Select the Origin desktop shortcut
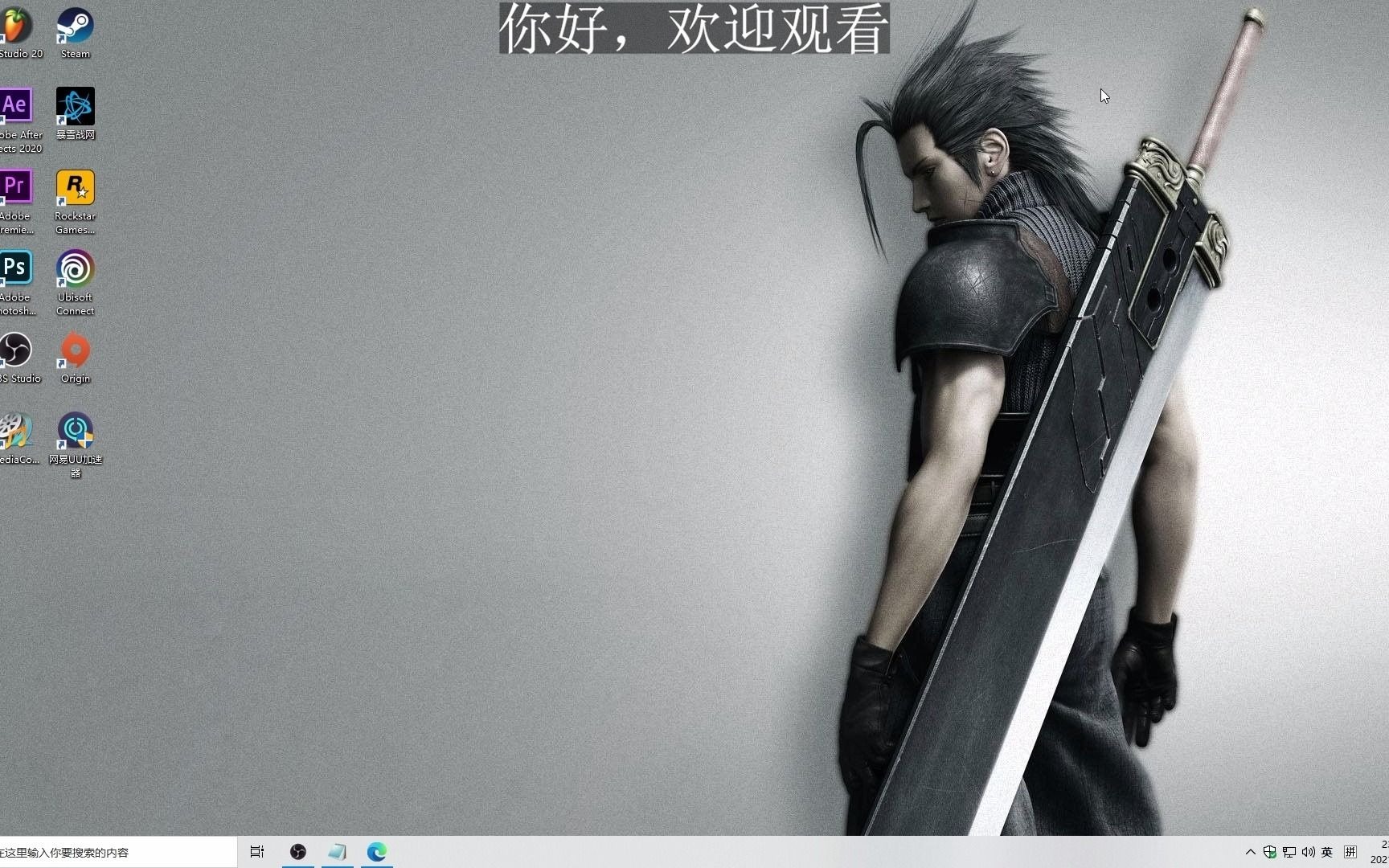Screen dimensions: 1389x868 76,358
